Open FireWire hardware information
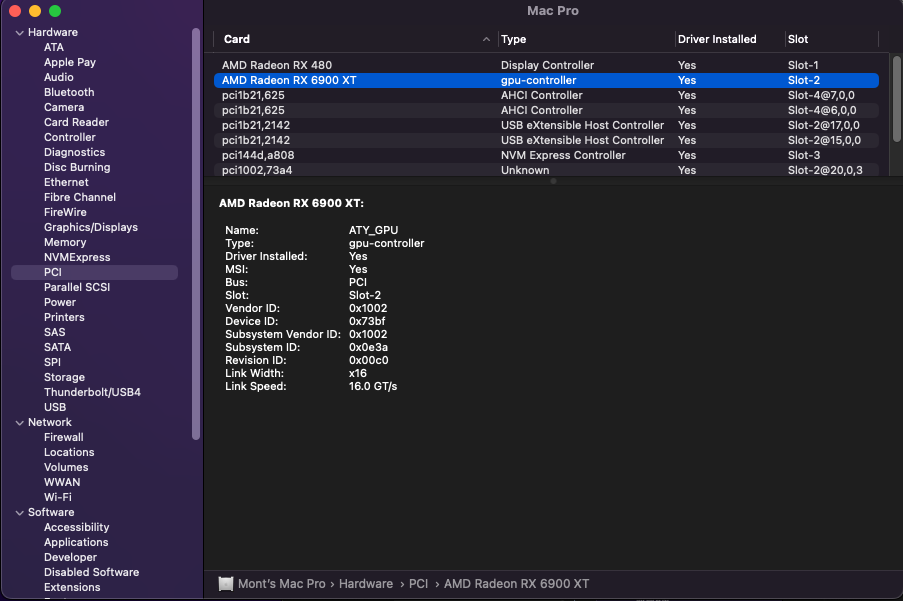Image resolution: width=903 pixels, height=601 pixels. click(x=65, y=212)
